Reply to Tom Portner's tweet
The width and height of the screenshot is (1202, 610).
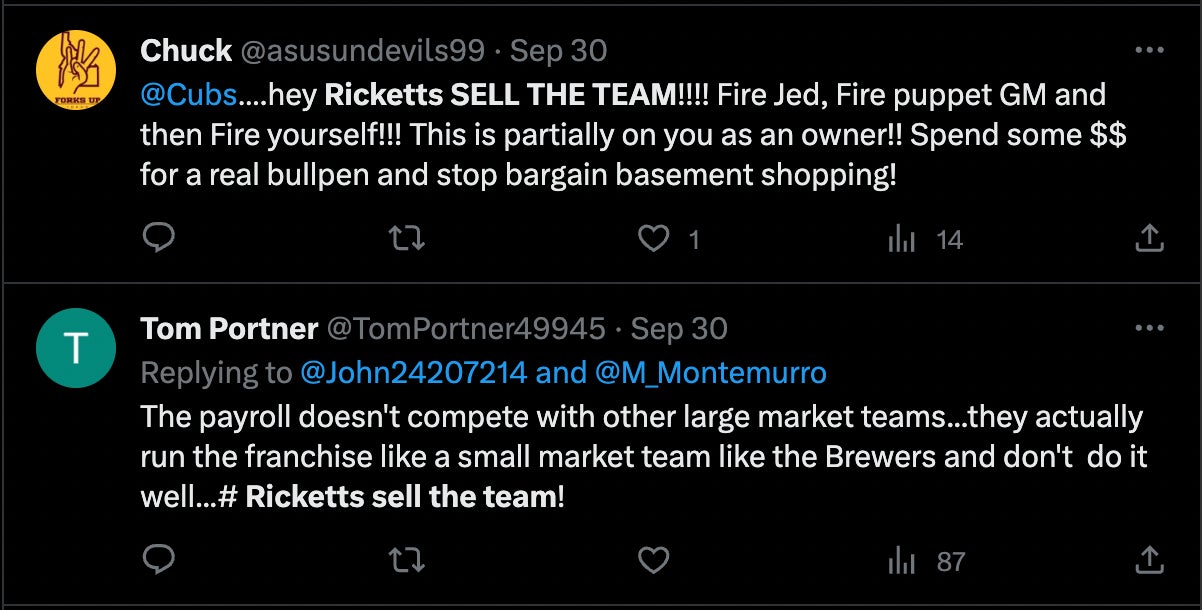click(159, 560)
